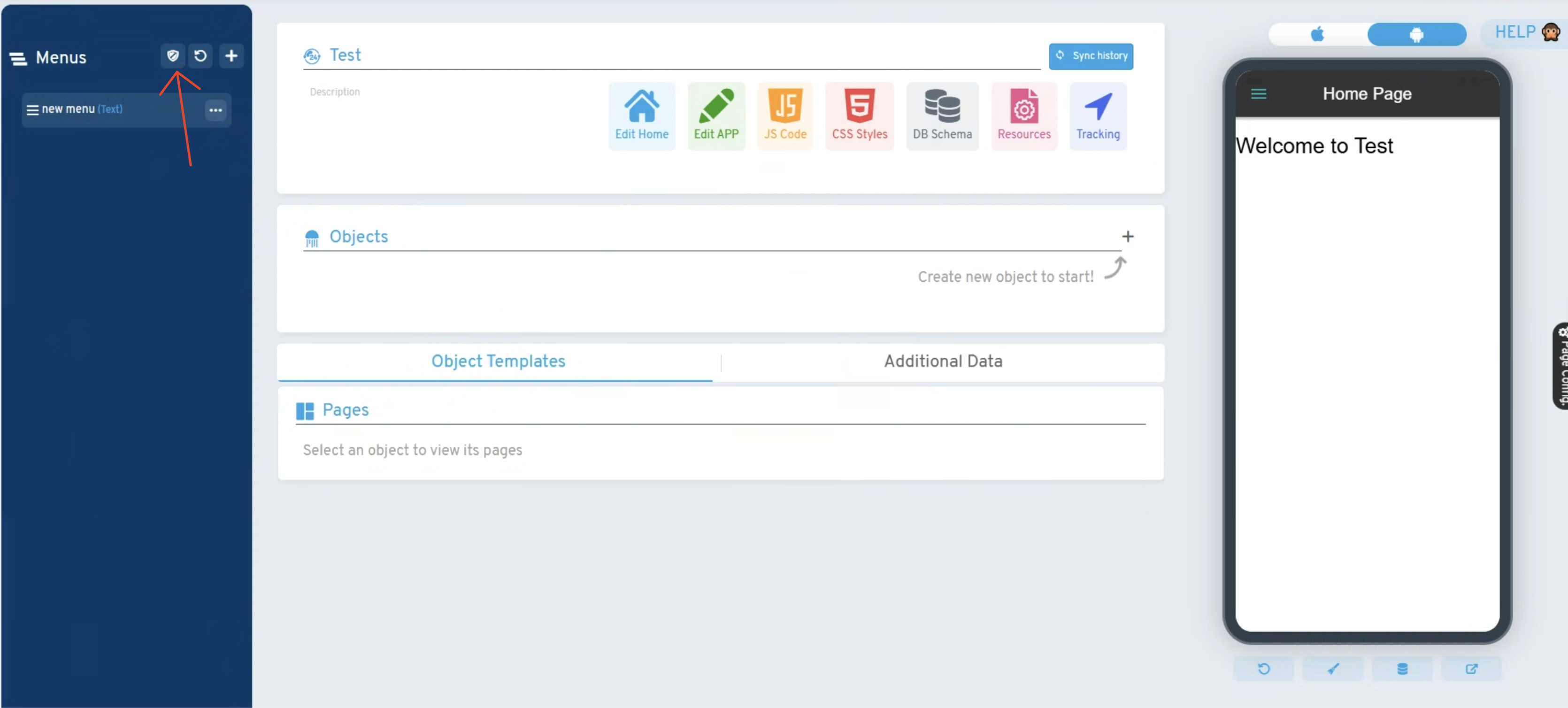Open new menu three-dots options
Viewport: 1568px width, 708px height.
[x=215, y=110]
